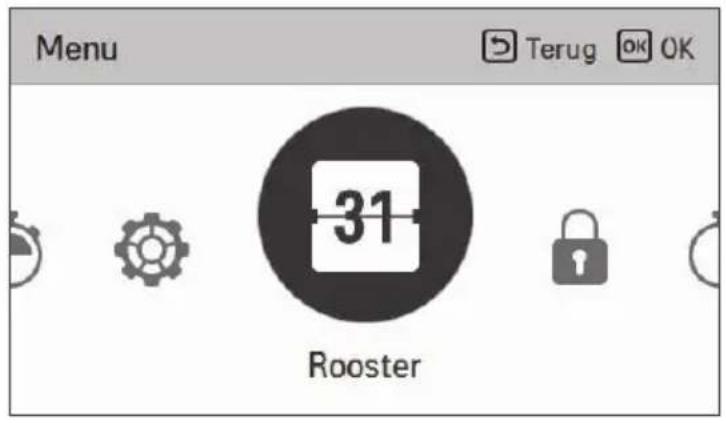The width and height of the screenshot is (726, 423).
Task: Click the shackle of the padlock icon
Action: (x=580, y=225)
